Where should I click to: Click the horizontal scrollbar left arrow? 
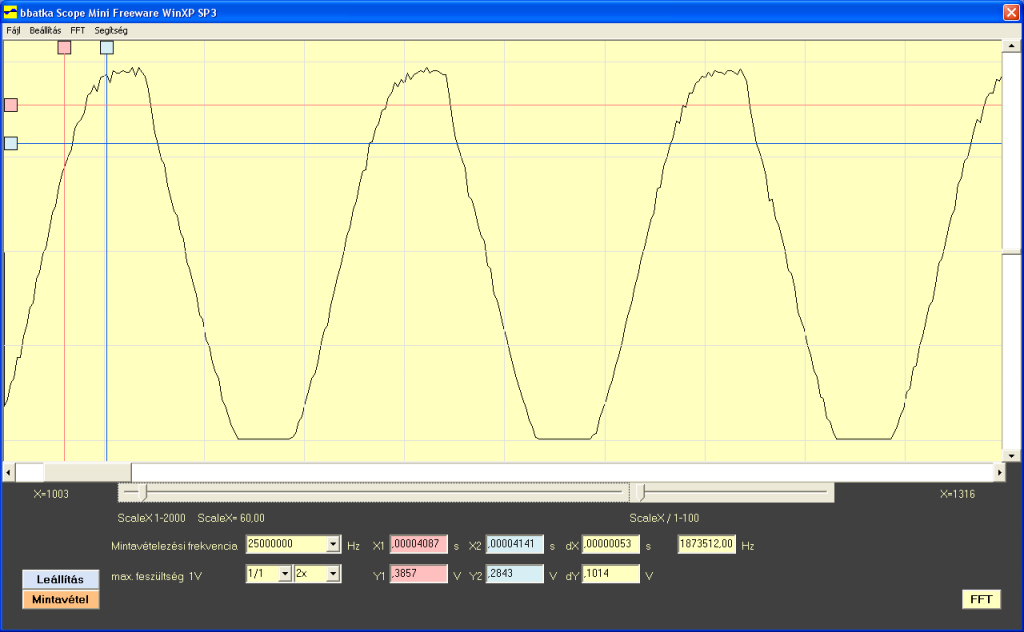[9, 472]
